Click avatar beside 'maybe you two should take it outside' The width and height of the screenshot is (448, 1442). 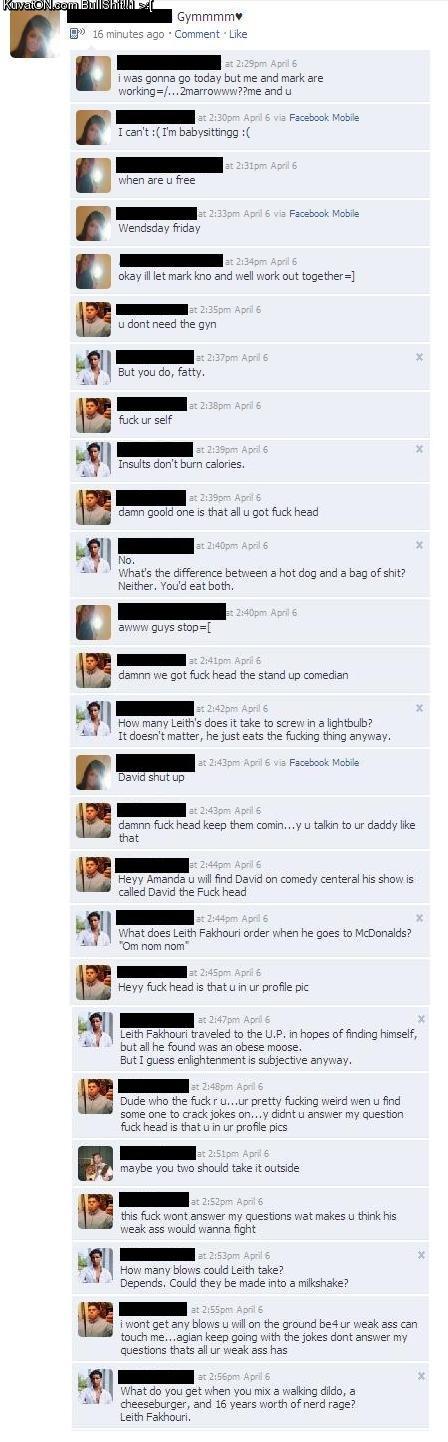point(95,1163)
